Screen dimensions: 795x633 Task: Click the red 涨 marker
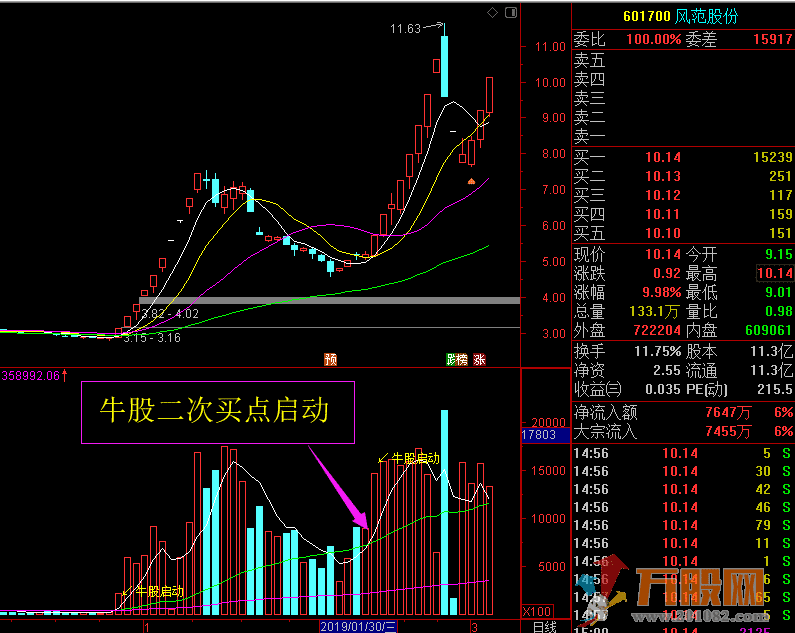(x=479, y=360)
